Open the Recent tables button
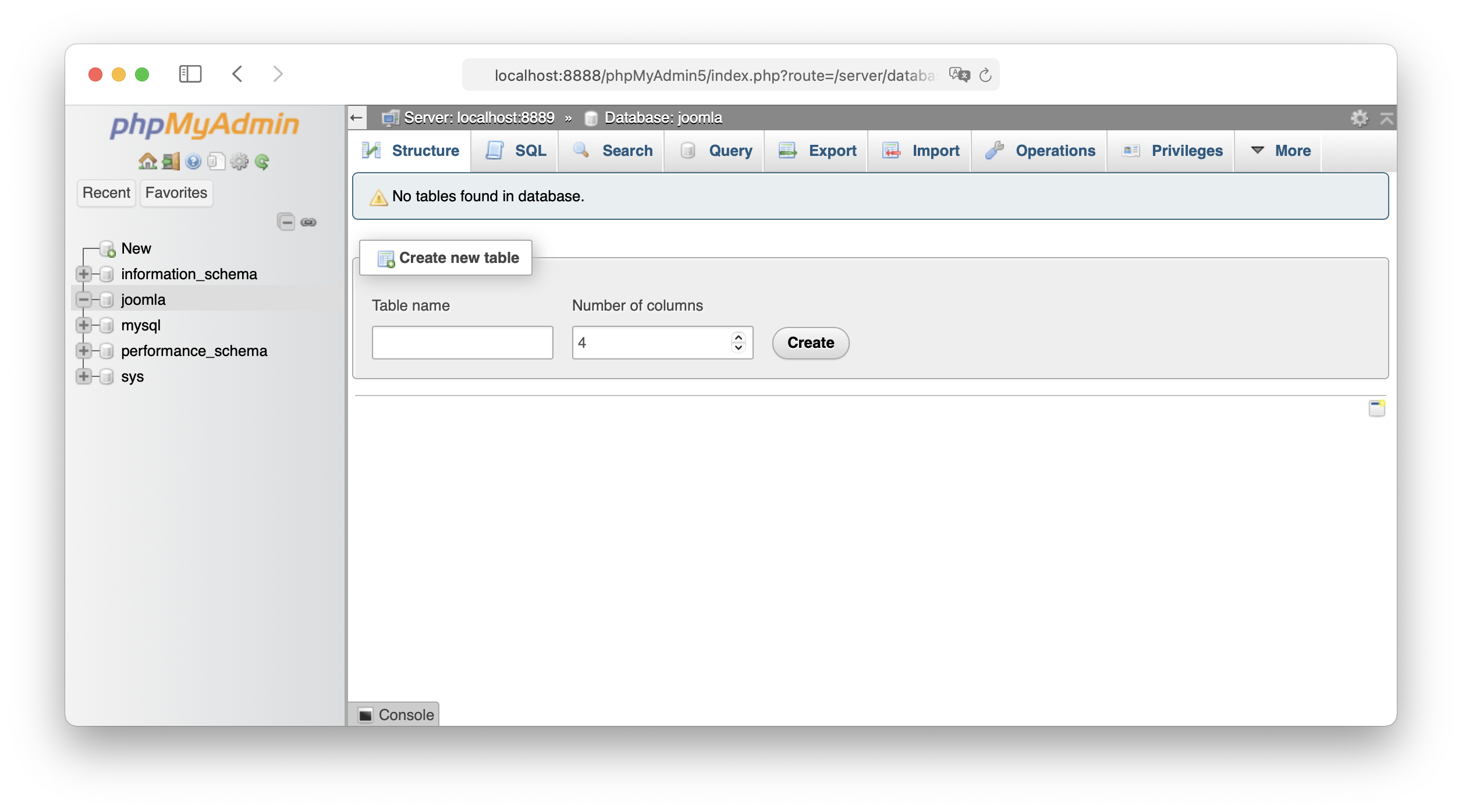1462x812 pixels. click(x=106, y=193)
